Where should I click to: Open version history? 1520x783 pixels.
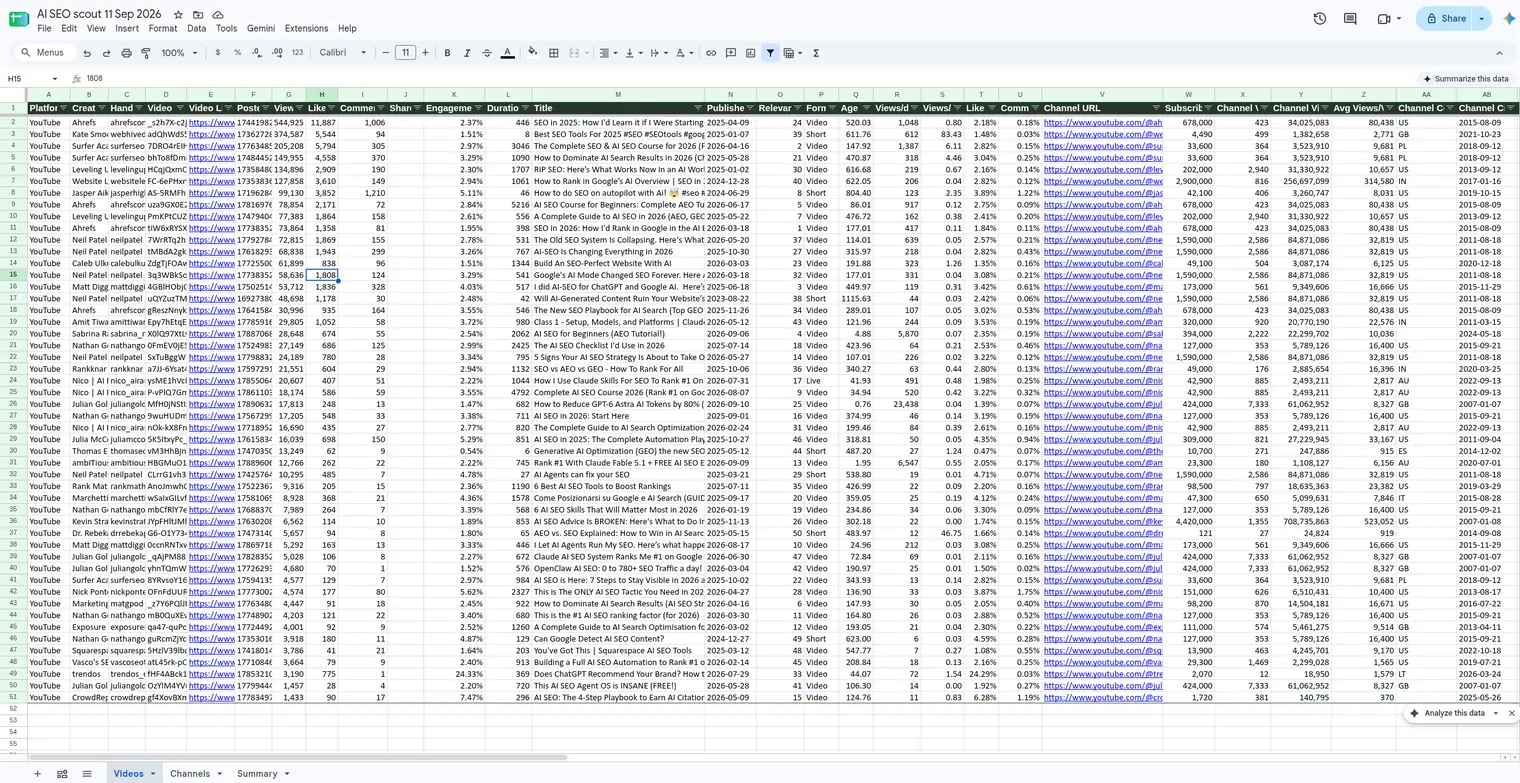tap(1320, 18)
